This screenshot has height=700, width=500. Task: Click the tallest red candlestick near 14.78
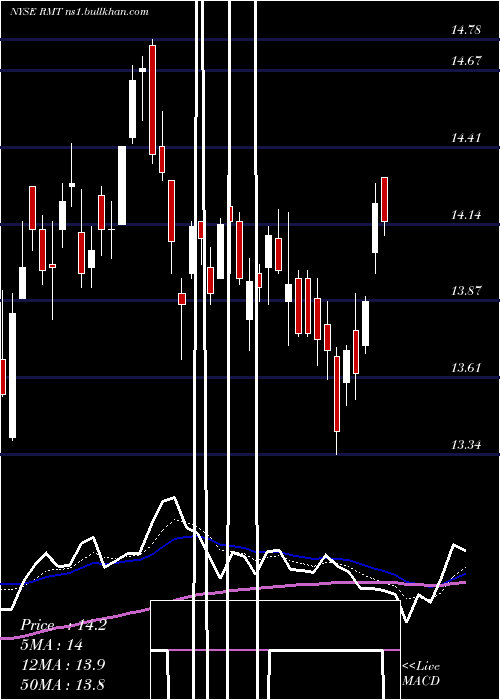[153, 100]
